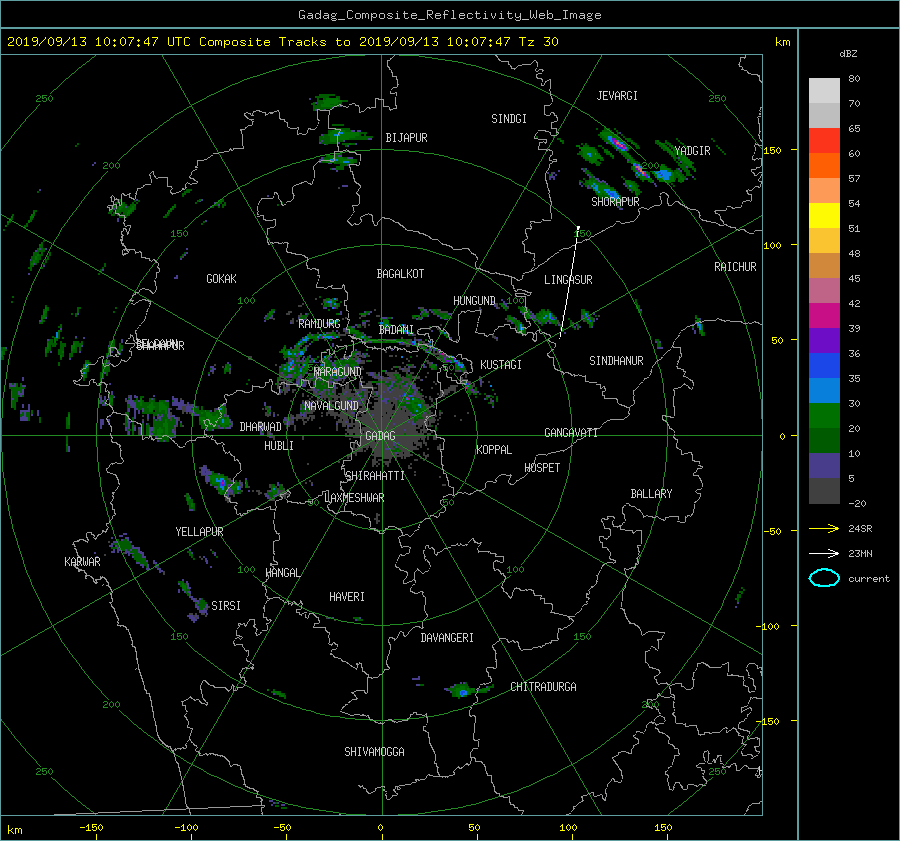
Task: Click the HANGAL city label
Action: point(283,573)
